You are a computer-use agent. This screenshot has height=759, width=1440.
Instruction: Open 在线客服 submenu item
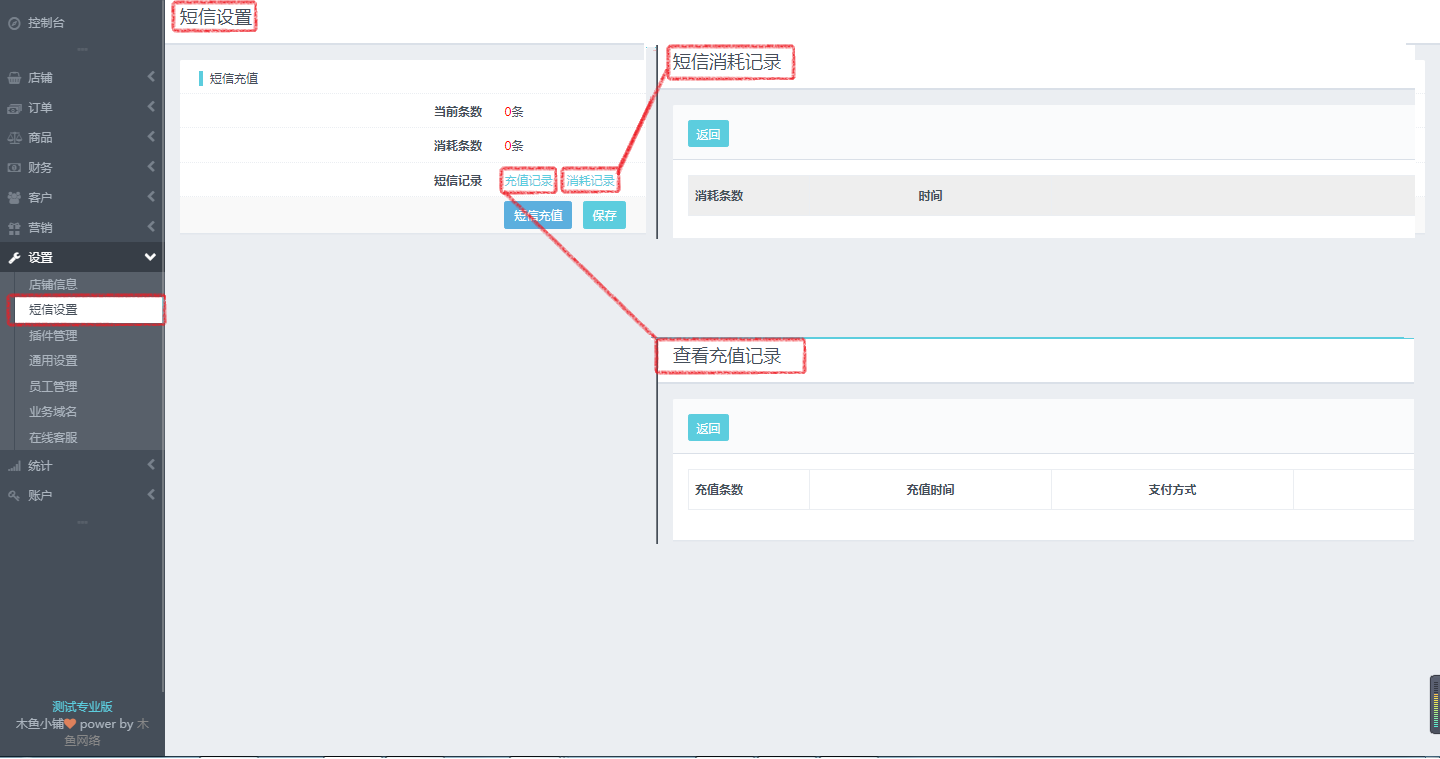[x=53, y=437]
